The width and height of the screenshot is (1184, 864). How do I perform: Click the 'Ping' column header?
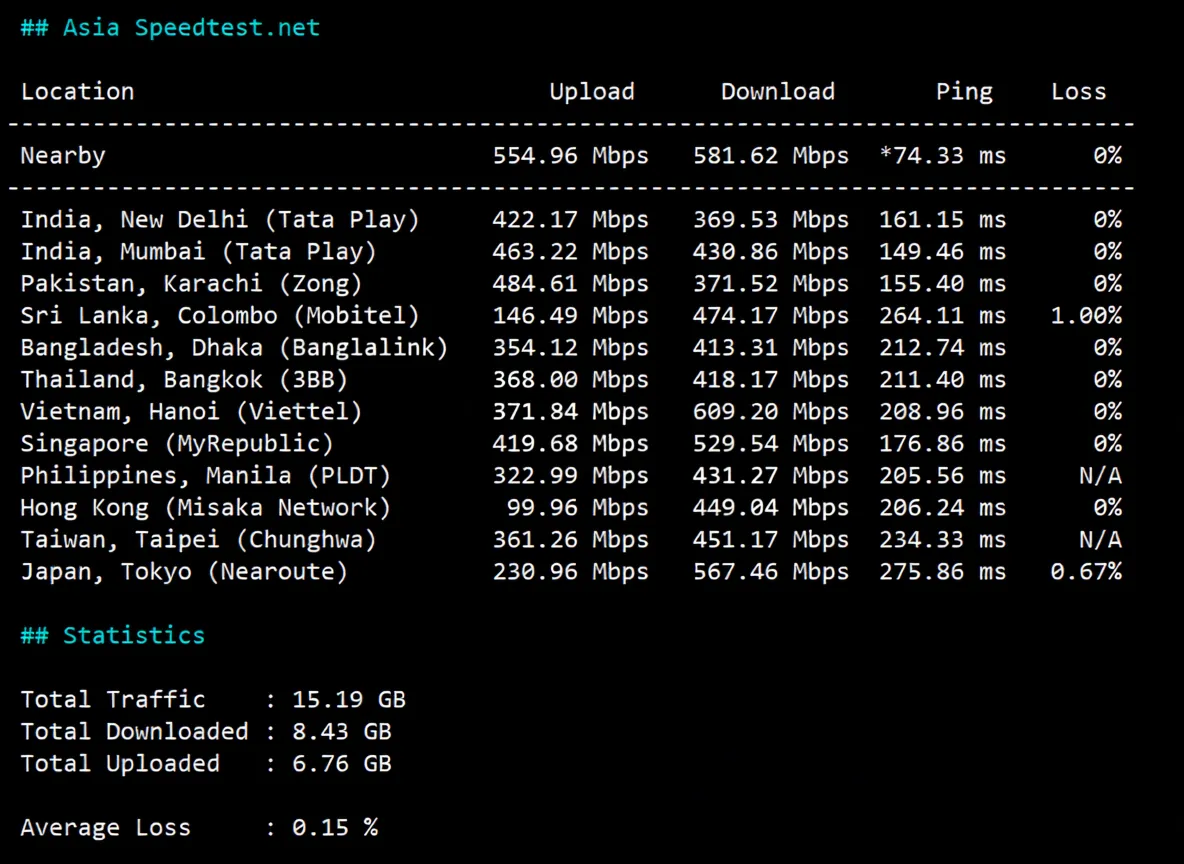point(964,92)
